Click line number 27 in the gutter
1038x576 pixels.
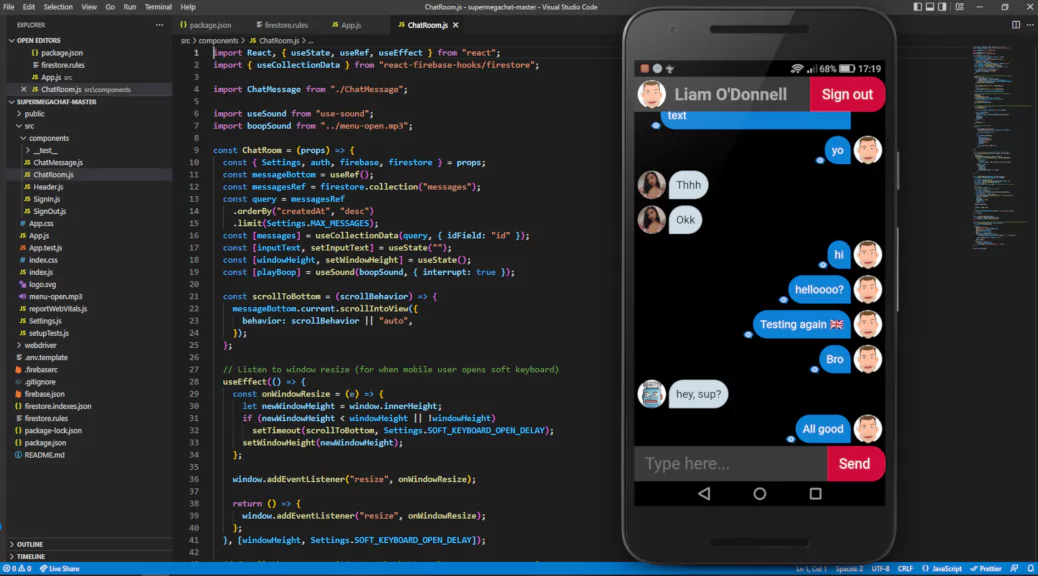pyautogui.click(x=194, y=369)
